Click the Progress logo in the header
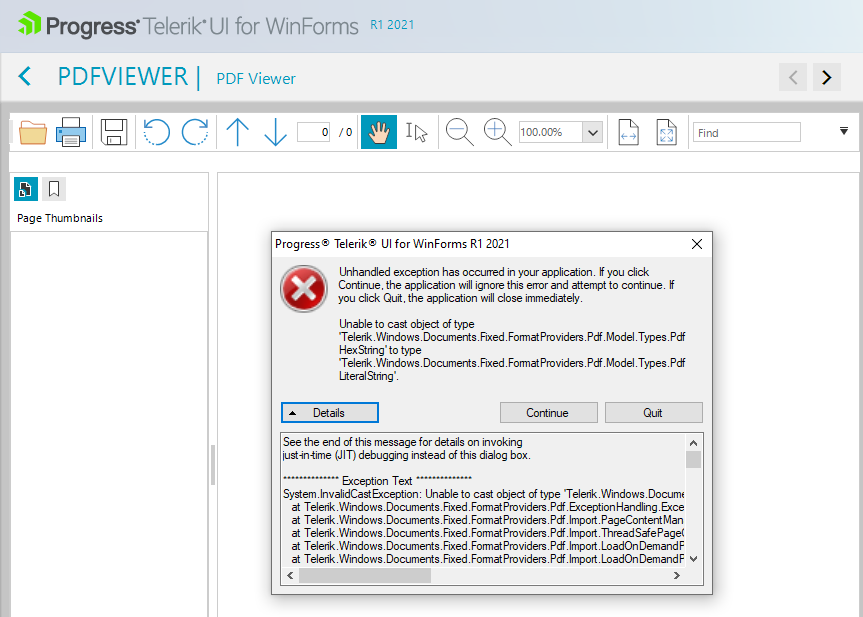Image resolution: width=863 pixels, height=617 pixels. pyautogui.click(x=78, y=25)
